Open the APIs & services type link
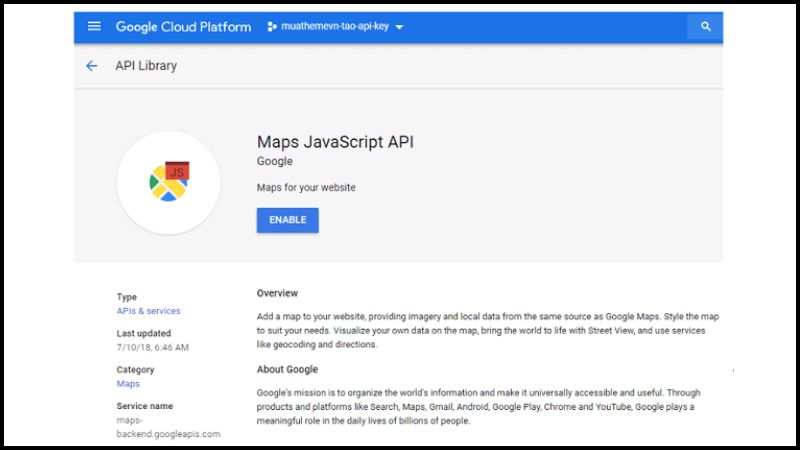This screenshot has width=800, height=450. click(x=148, y=311)
